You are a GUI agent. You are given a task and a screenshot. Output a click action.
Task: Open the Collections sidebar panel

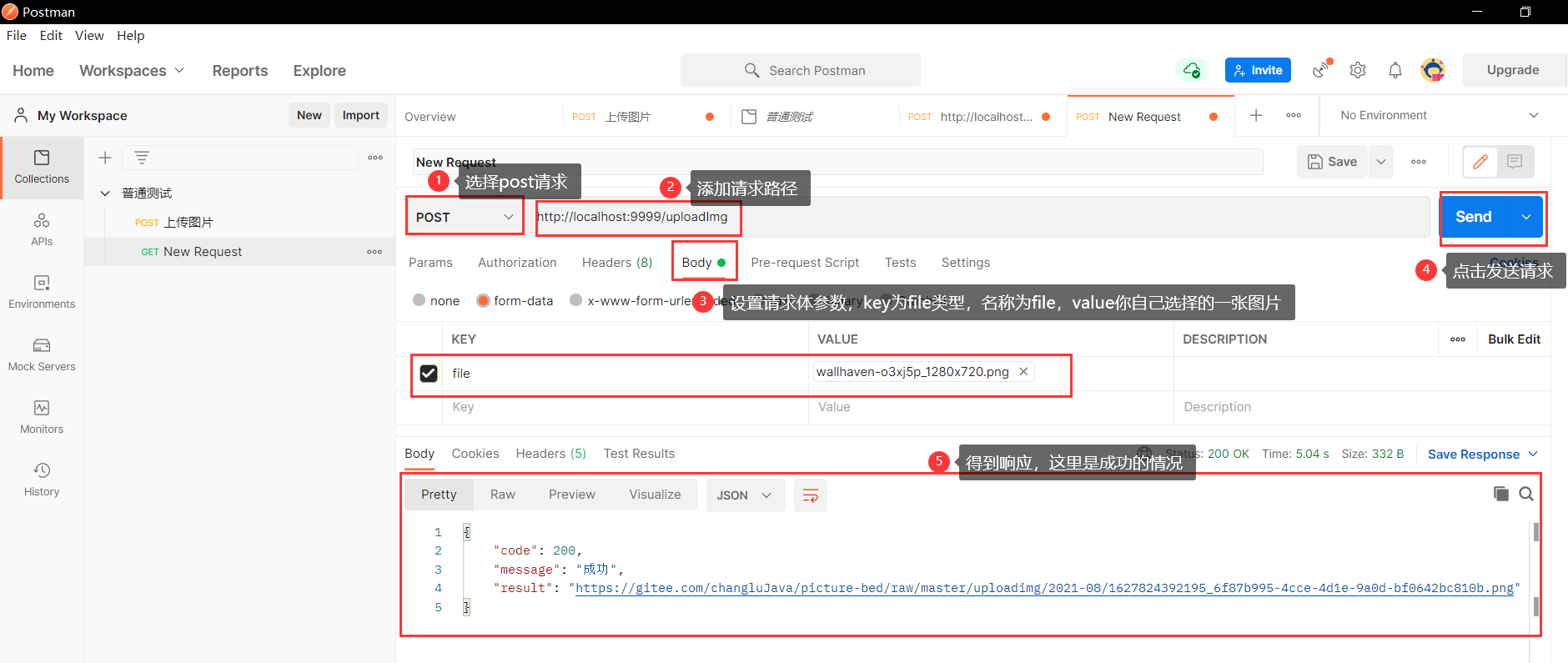click(42, 167)
